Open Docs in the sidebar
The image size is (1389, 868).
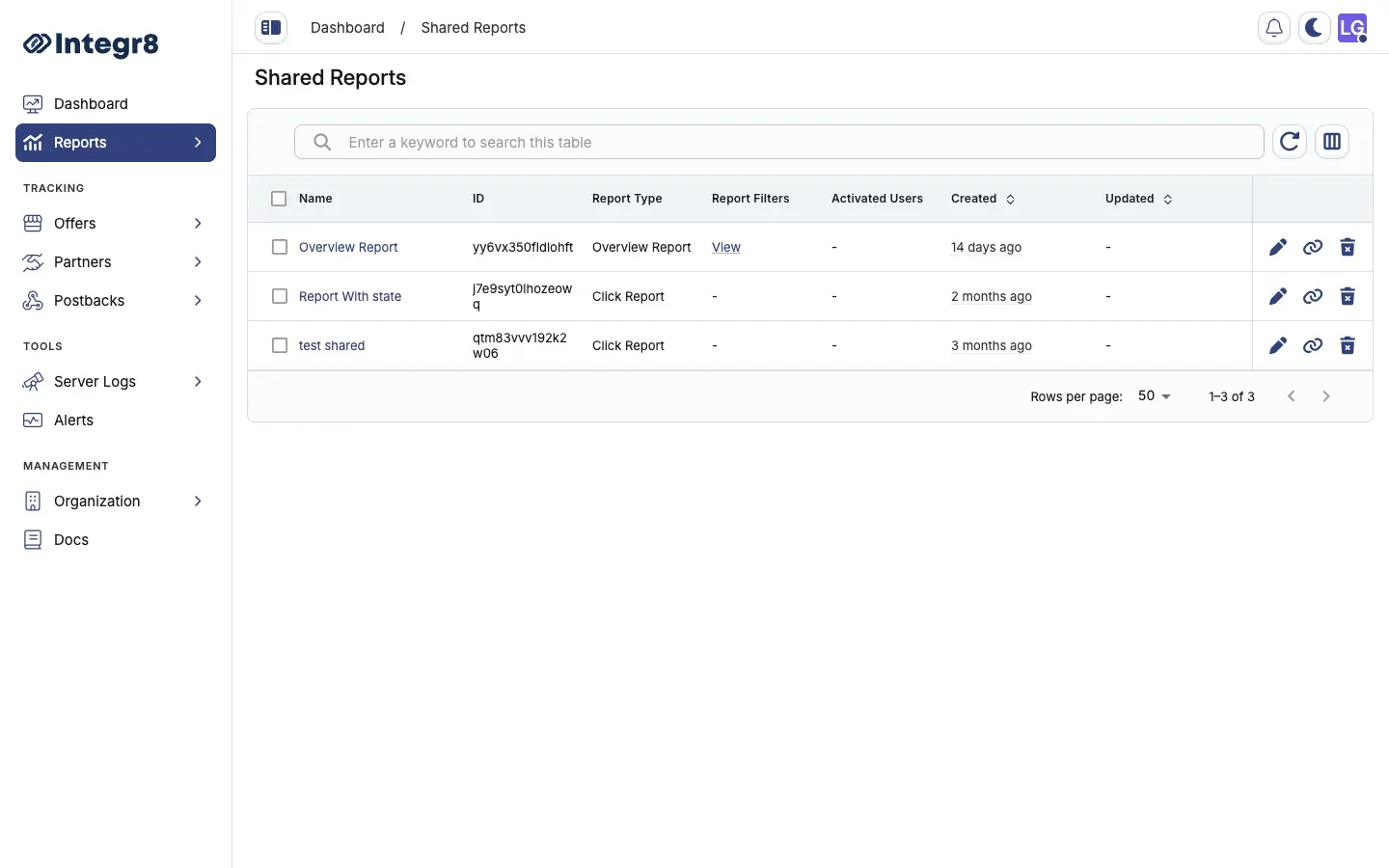pos(116,539)
